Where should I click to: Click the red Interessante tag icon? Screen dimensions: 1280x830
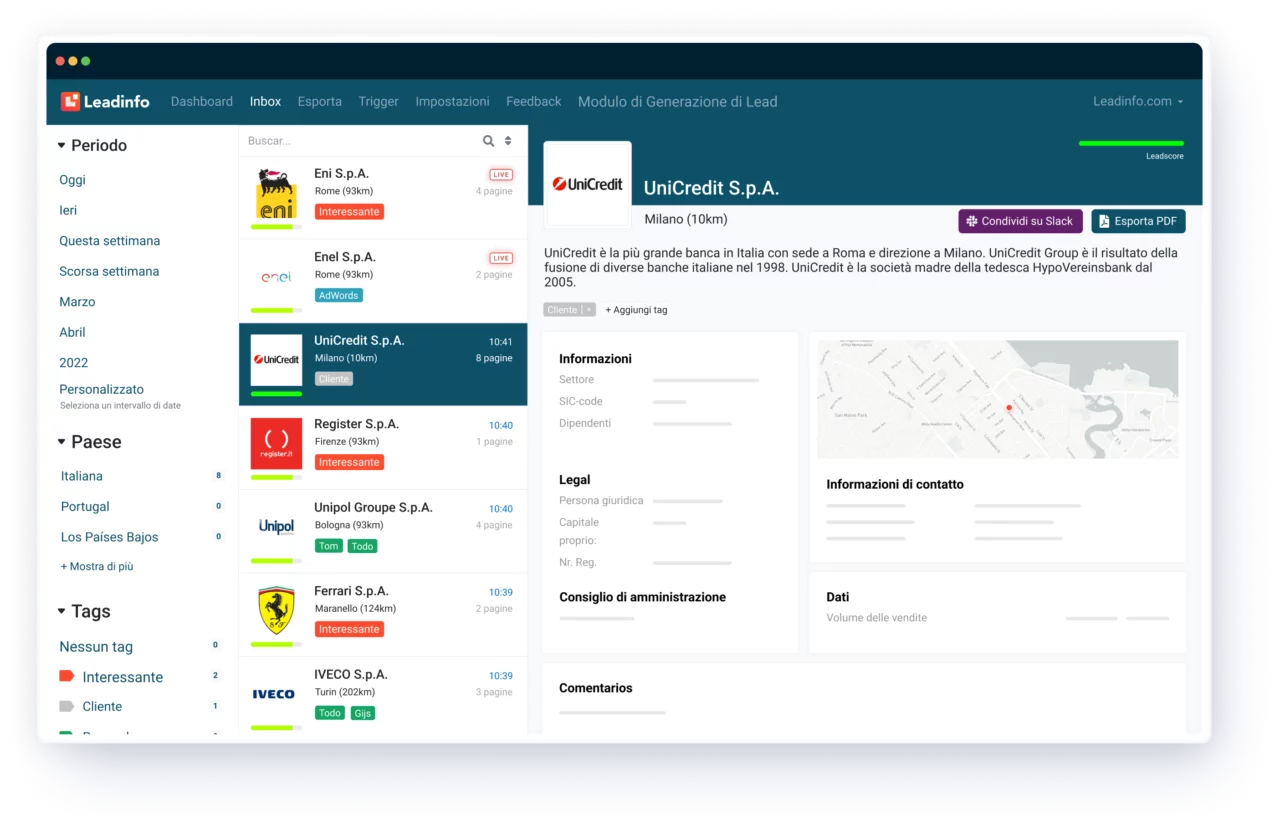point(67,677)
